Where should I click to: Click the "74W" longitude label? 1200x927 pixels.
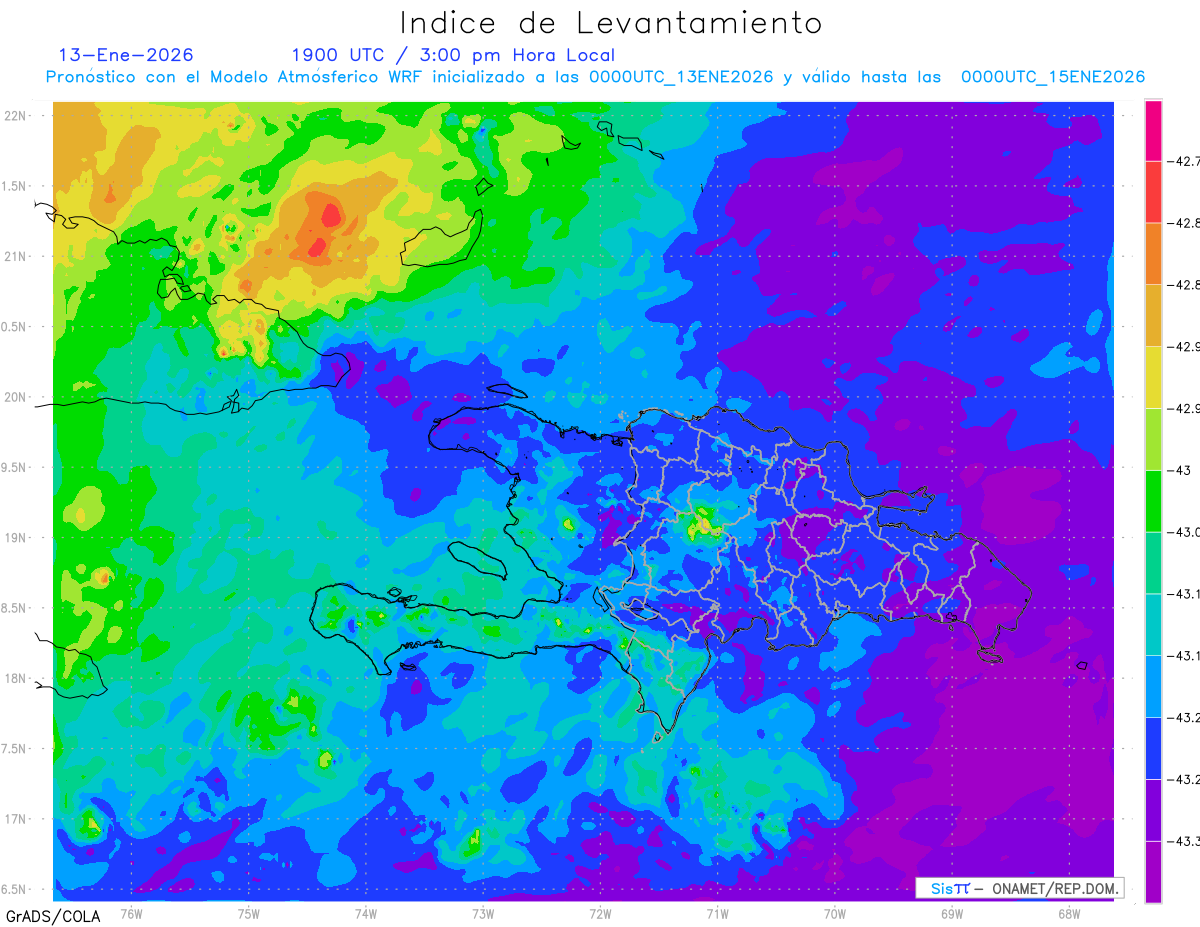366,913
